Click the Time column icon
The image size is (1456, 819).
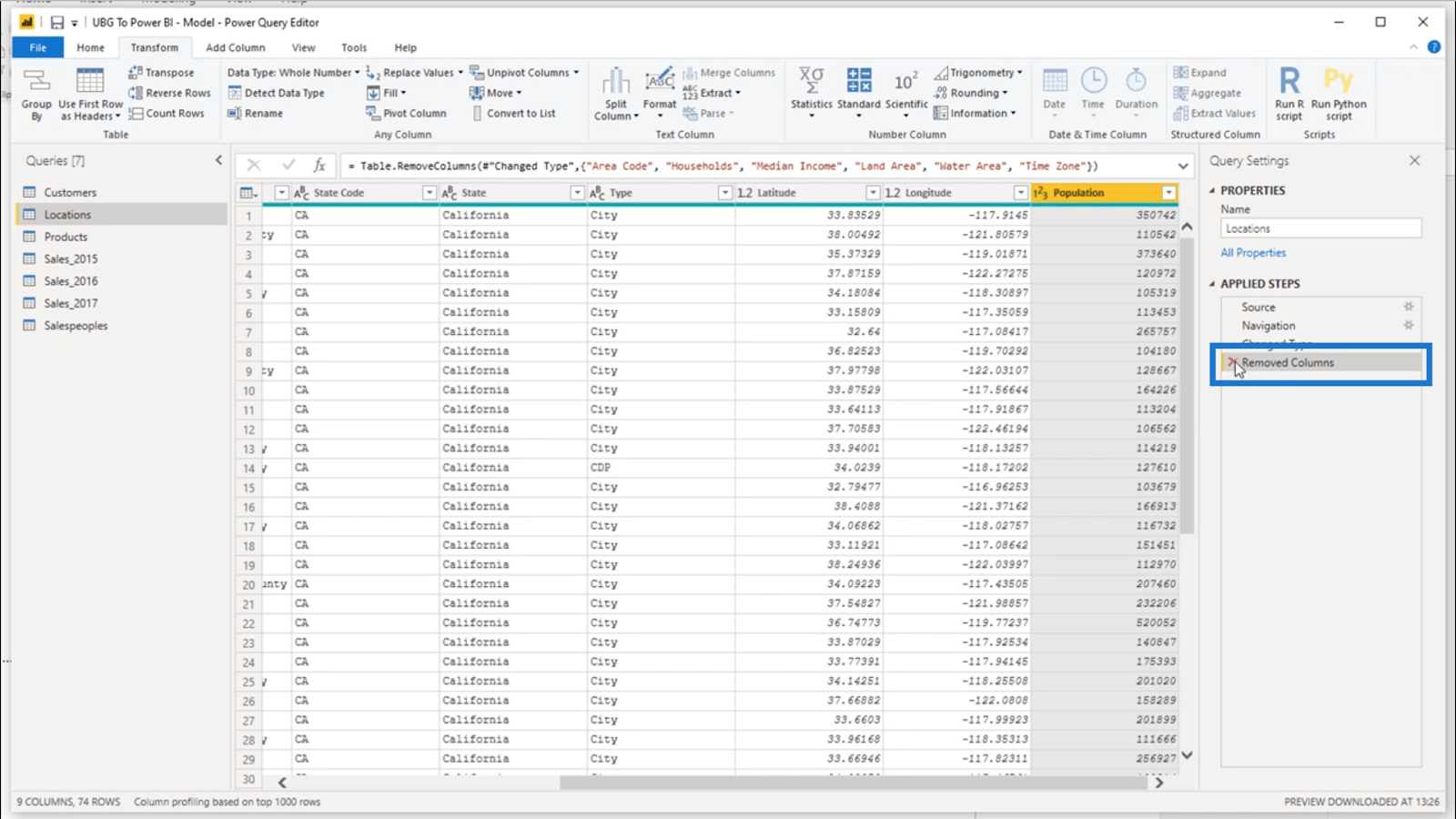pos(1094,81)
